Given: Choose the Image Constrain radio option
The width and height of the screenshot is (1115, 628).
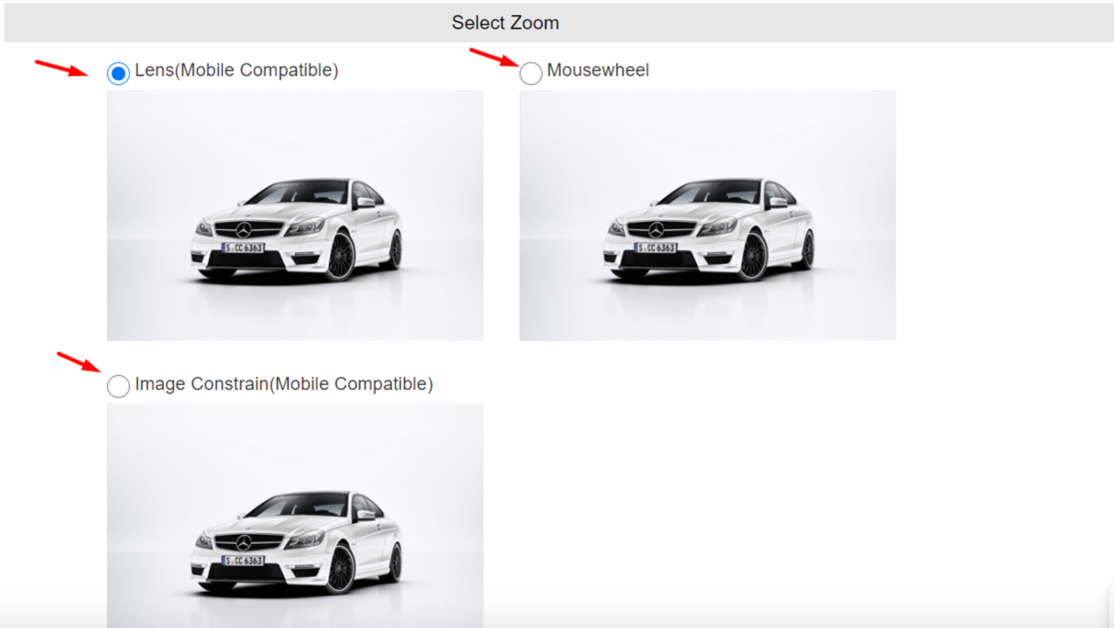Looking at the screenshot, I should 118,385.
